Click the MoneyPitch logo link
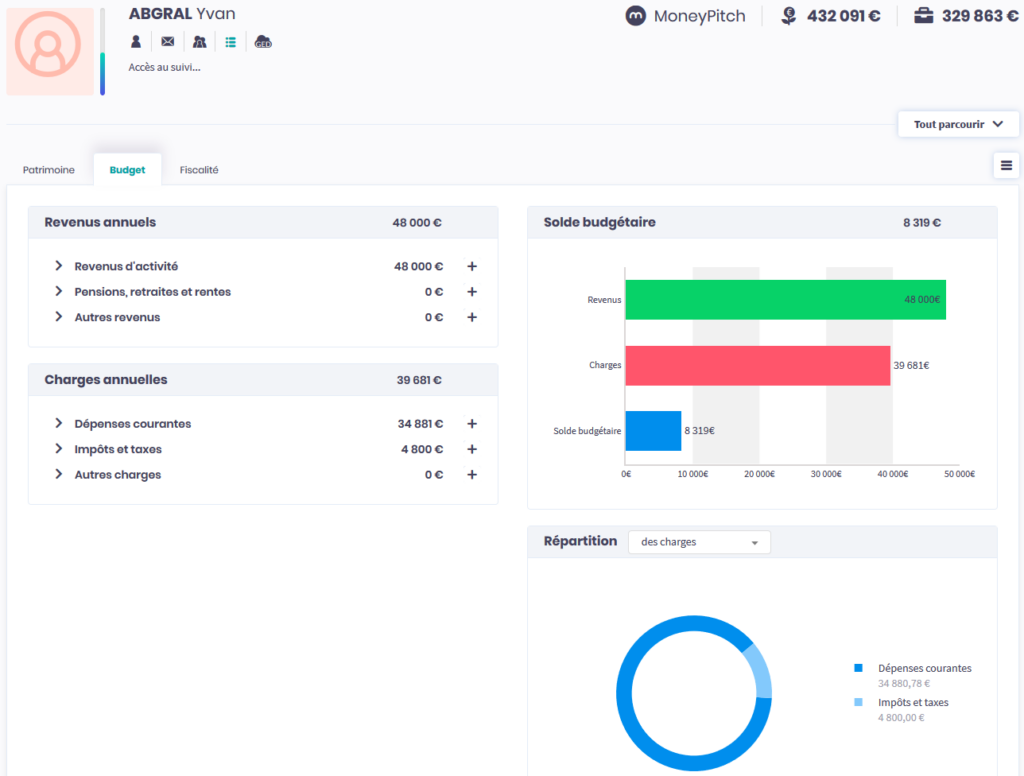1024x776 pixels. coord(685,16)
